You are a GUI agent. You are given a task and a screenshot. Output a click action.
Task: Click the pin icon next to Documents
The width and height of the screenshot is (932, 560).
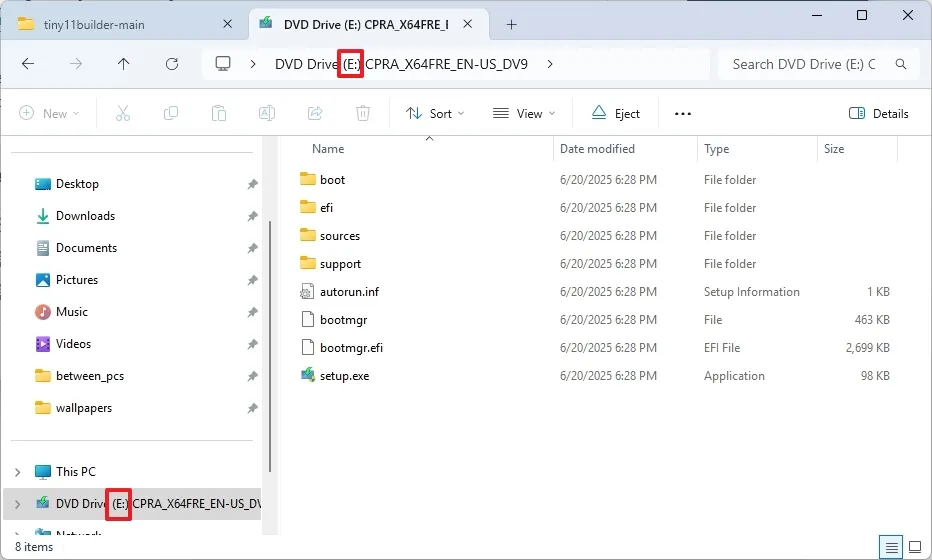pyautogui.click(x=253, y=248)
